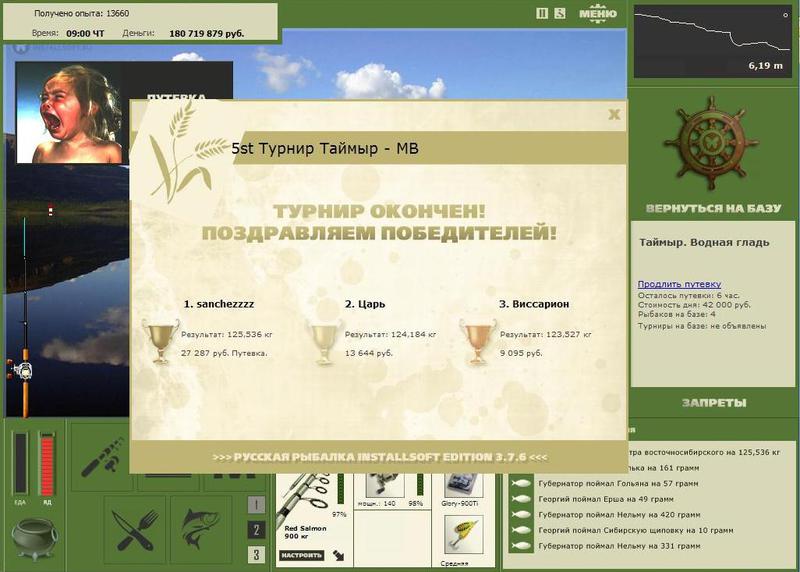Click fish icon beside 'Сибирскую щиповку' entry
The width and height of the screenshot is (800, 572).
[x=521, y=530]
